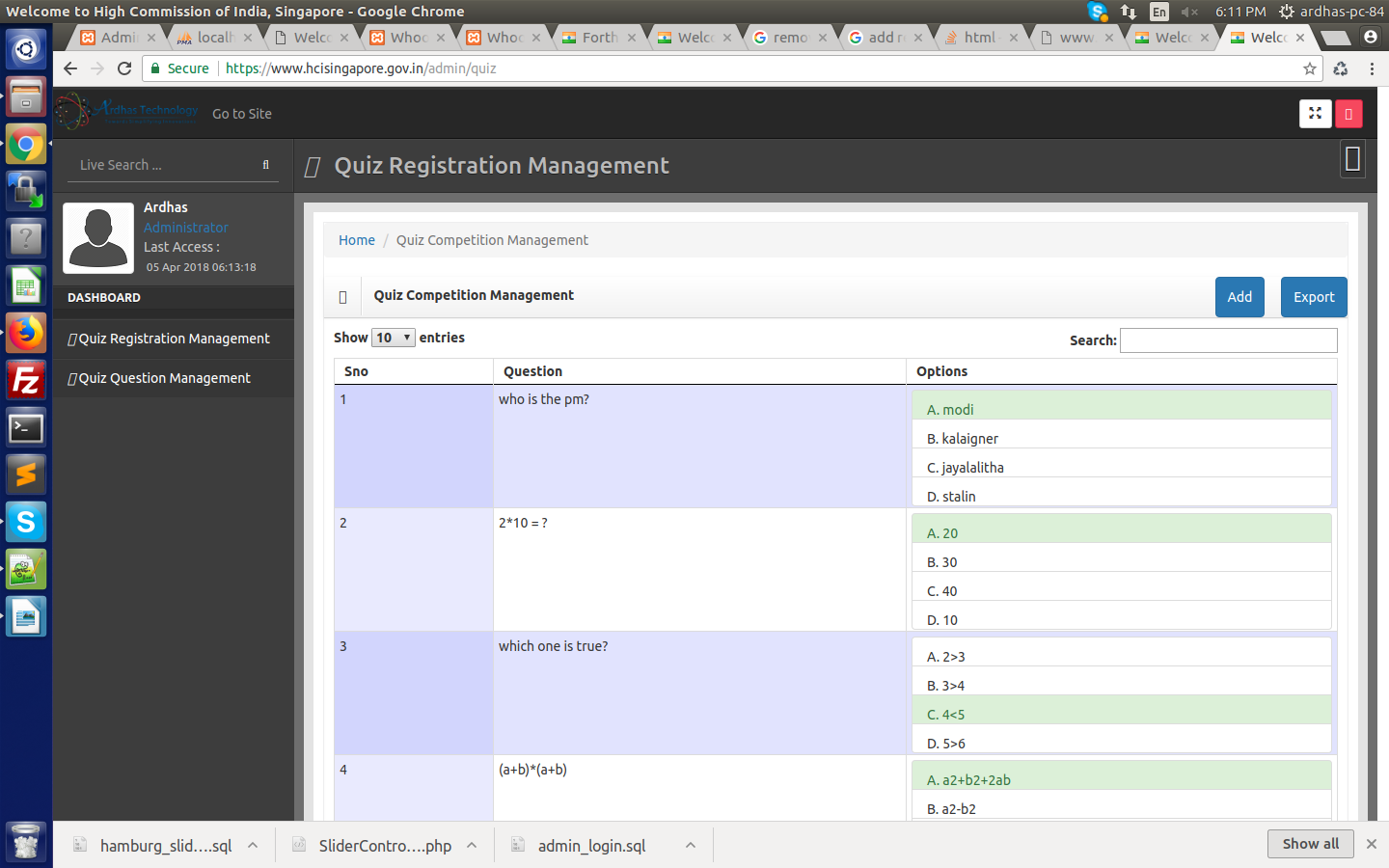Screen dimensions: 1389x868
Task: Open the En keyboard language menu
Action: coord(1159,12)
